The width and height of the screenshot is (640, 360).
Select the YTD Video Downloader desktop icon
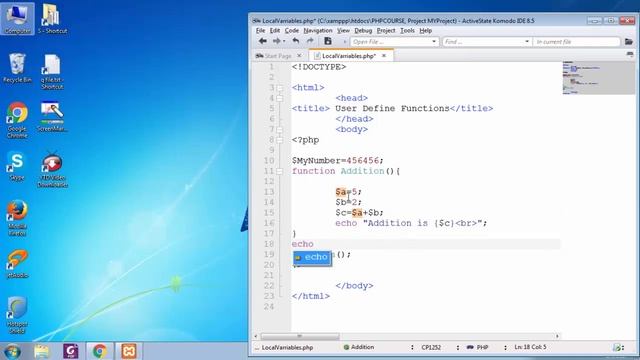point(52,170)
